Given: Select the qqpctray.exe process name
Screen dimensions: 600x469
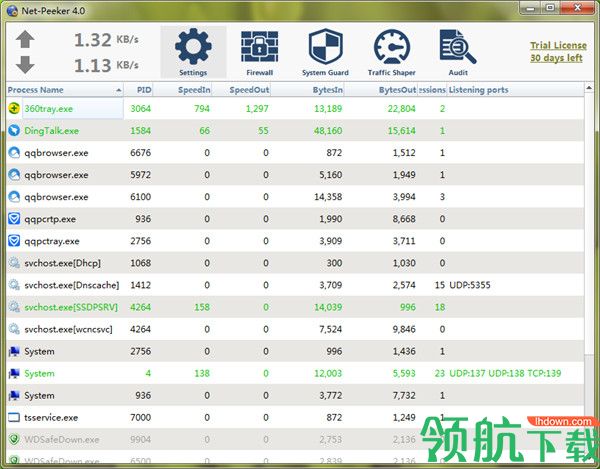Looking at the screenshot, I should pos(52,241).
